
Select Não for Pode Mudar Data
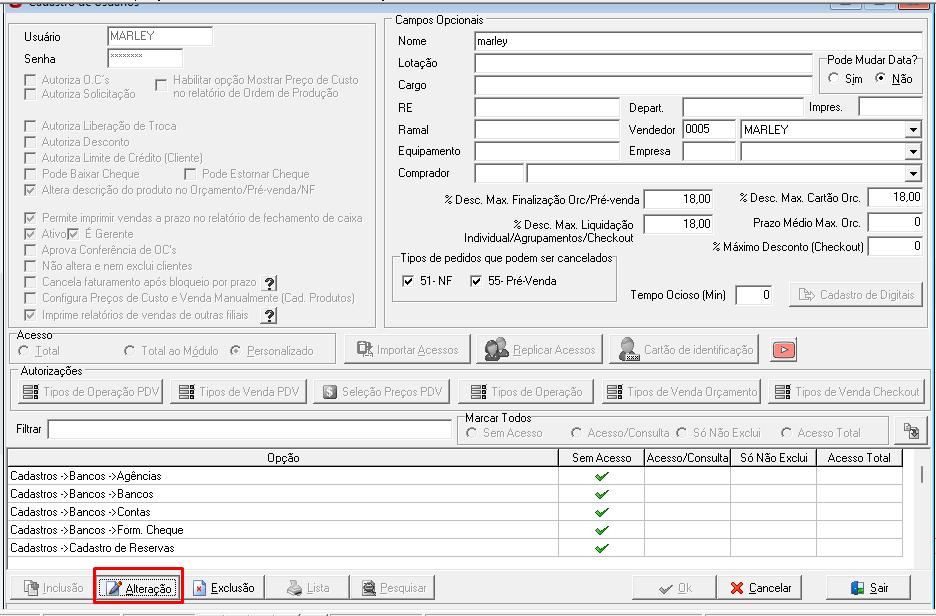880,78
